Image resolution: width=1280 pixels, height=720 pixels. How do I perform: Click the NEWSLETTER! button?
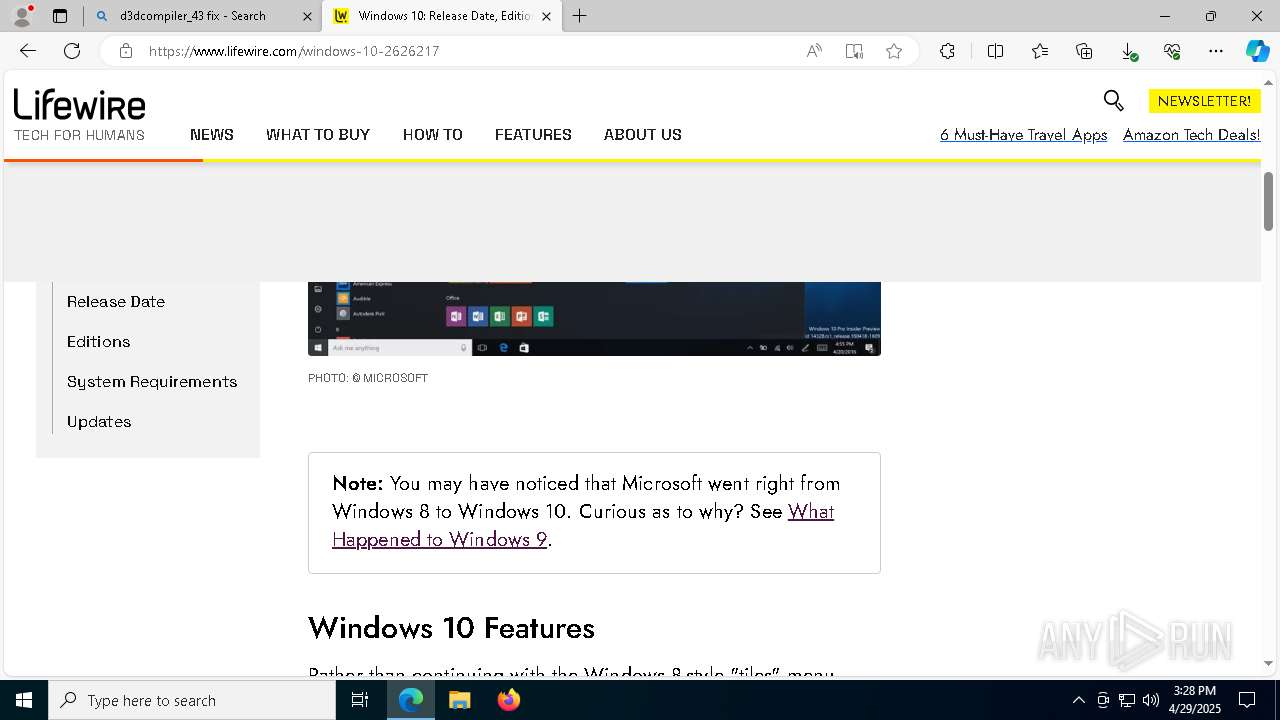tap(1204, 101)
